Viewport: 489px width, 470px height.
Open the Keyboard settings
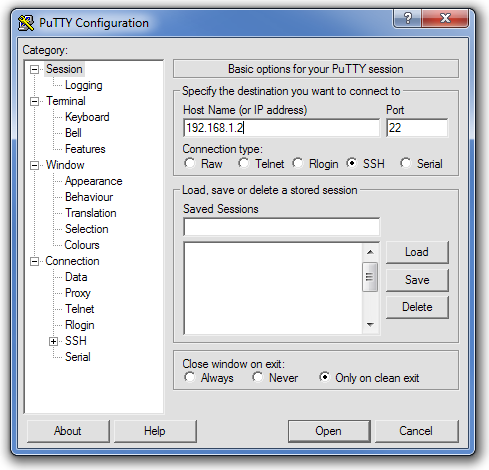point(87,117)
